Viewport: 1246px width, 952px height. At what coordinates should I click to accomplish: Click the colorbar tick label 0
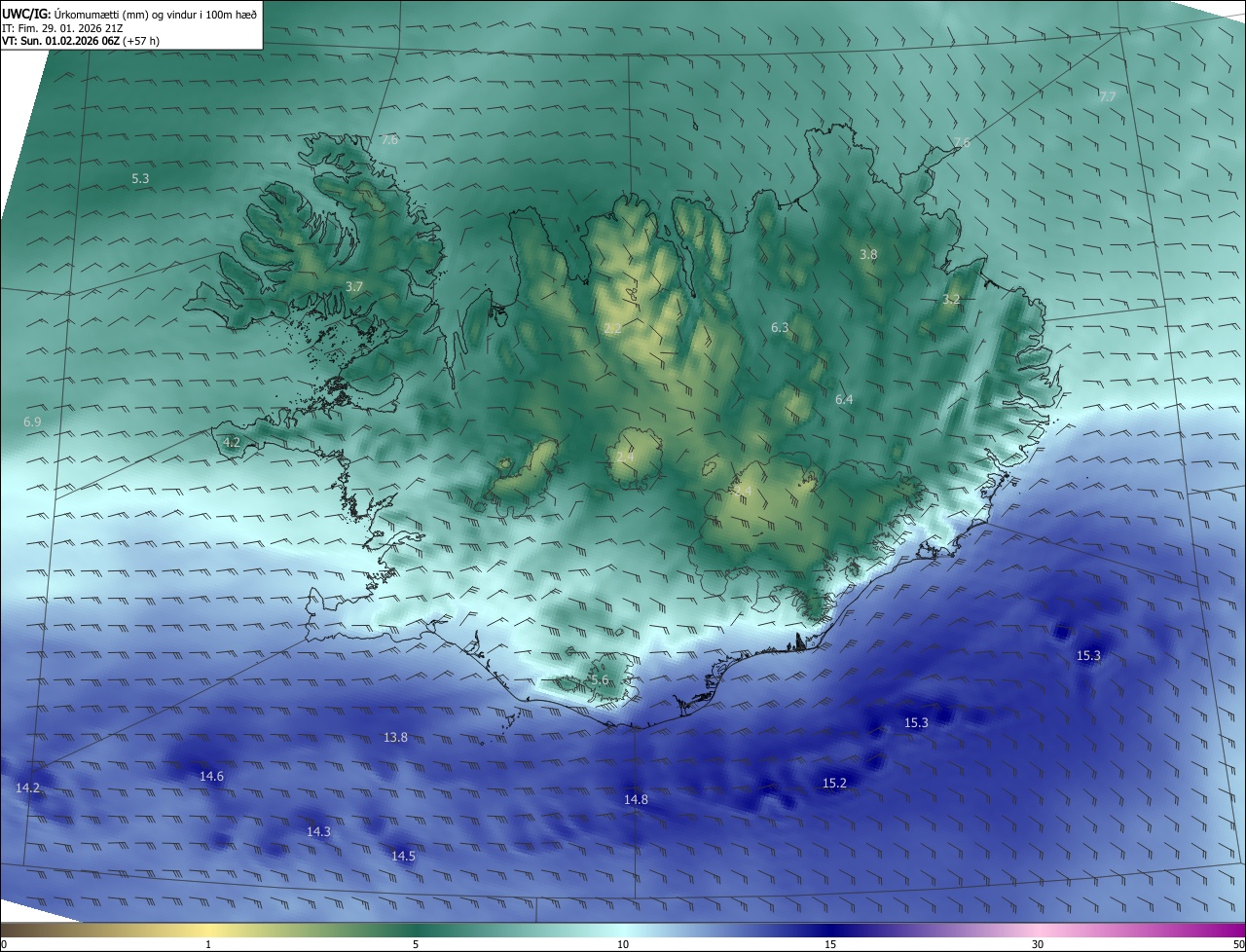[x=4, y=944]
